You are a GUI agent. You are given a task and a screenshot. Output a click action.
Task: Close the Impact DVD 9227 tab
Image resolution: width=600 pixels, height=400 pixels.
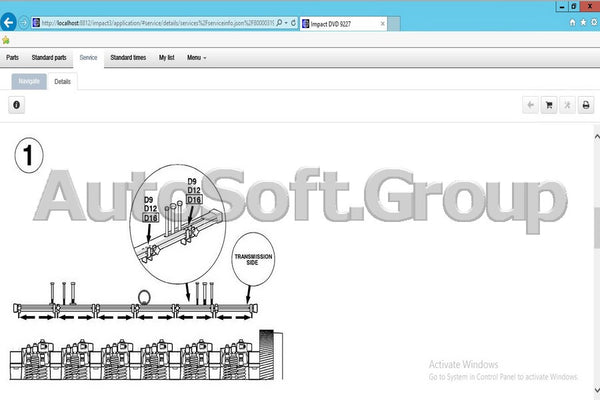(x=382, y=24)
